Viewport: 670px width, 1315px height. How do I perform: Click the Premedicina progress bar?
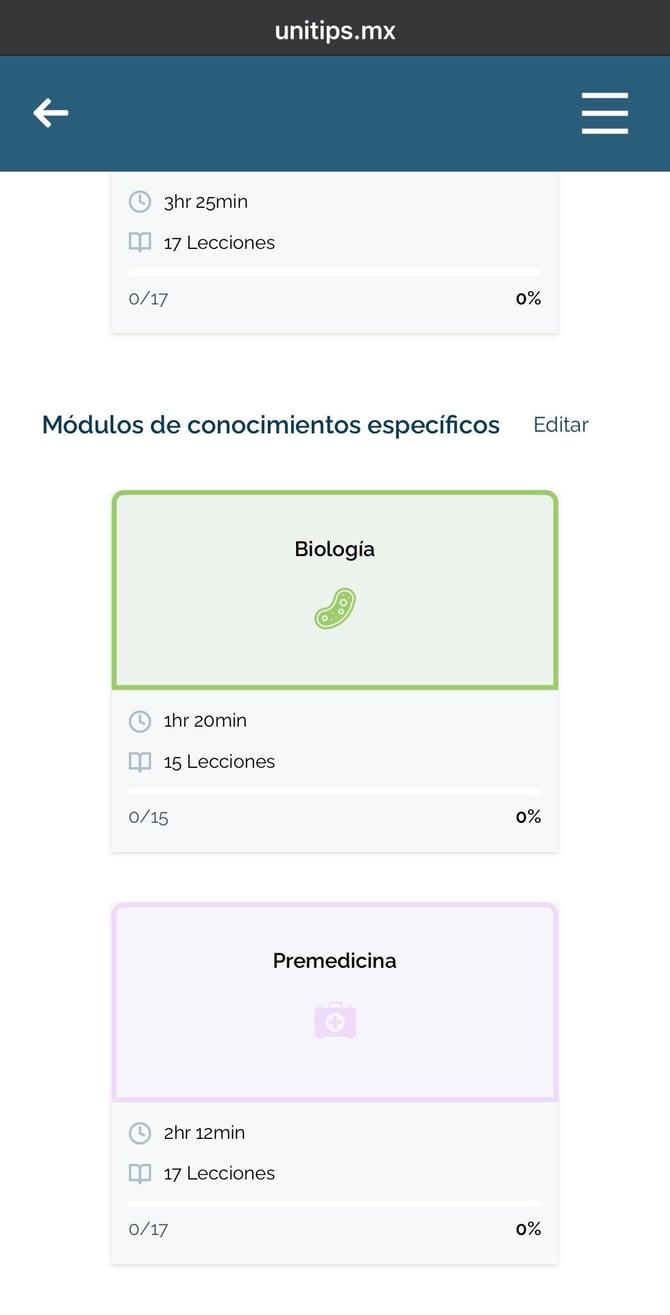335,1204
